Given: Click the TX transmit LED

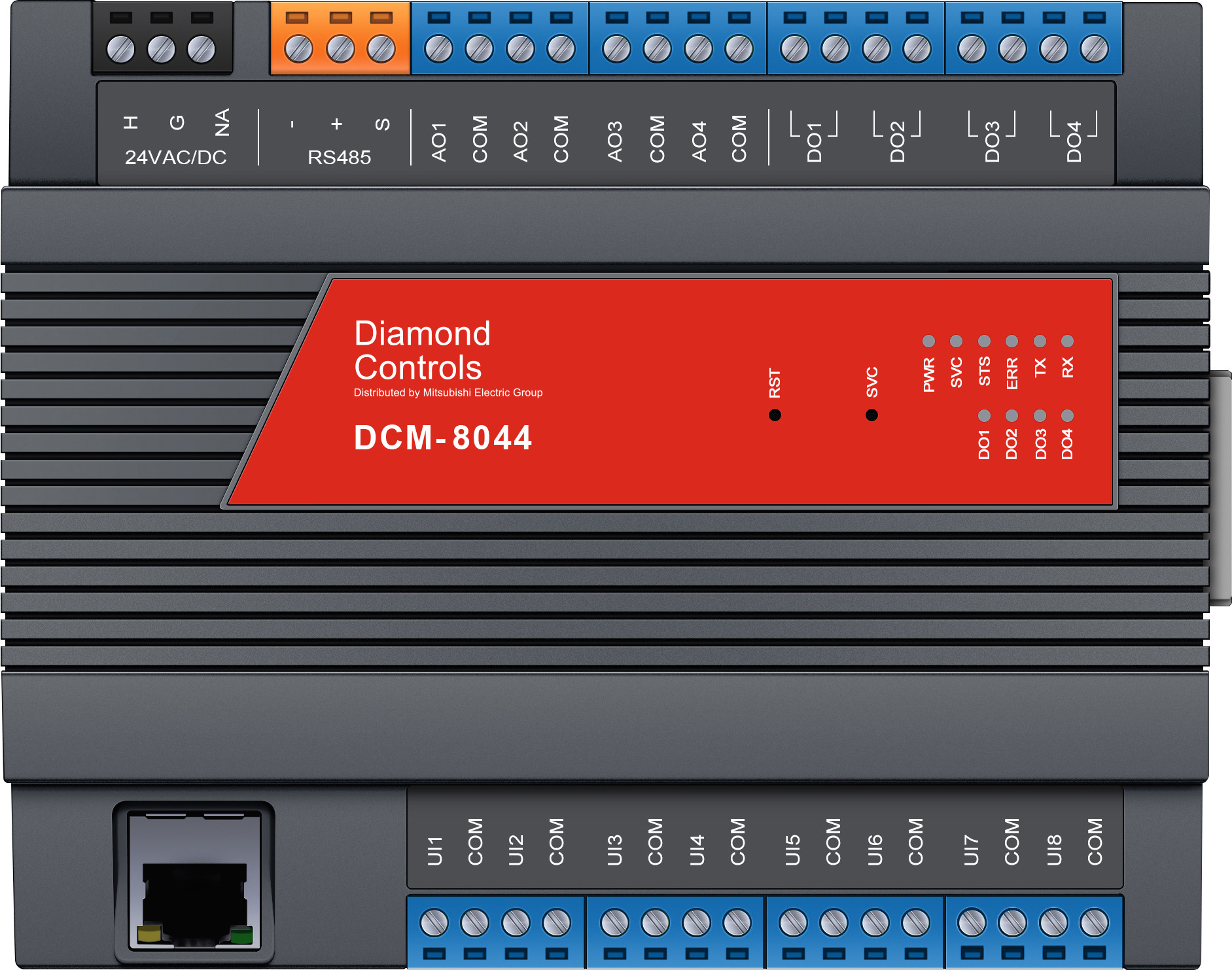Looking at the screenshot, I should 1040,340.
